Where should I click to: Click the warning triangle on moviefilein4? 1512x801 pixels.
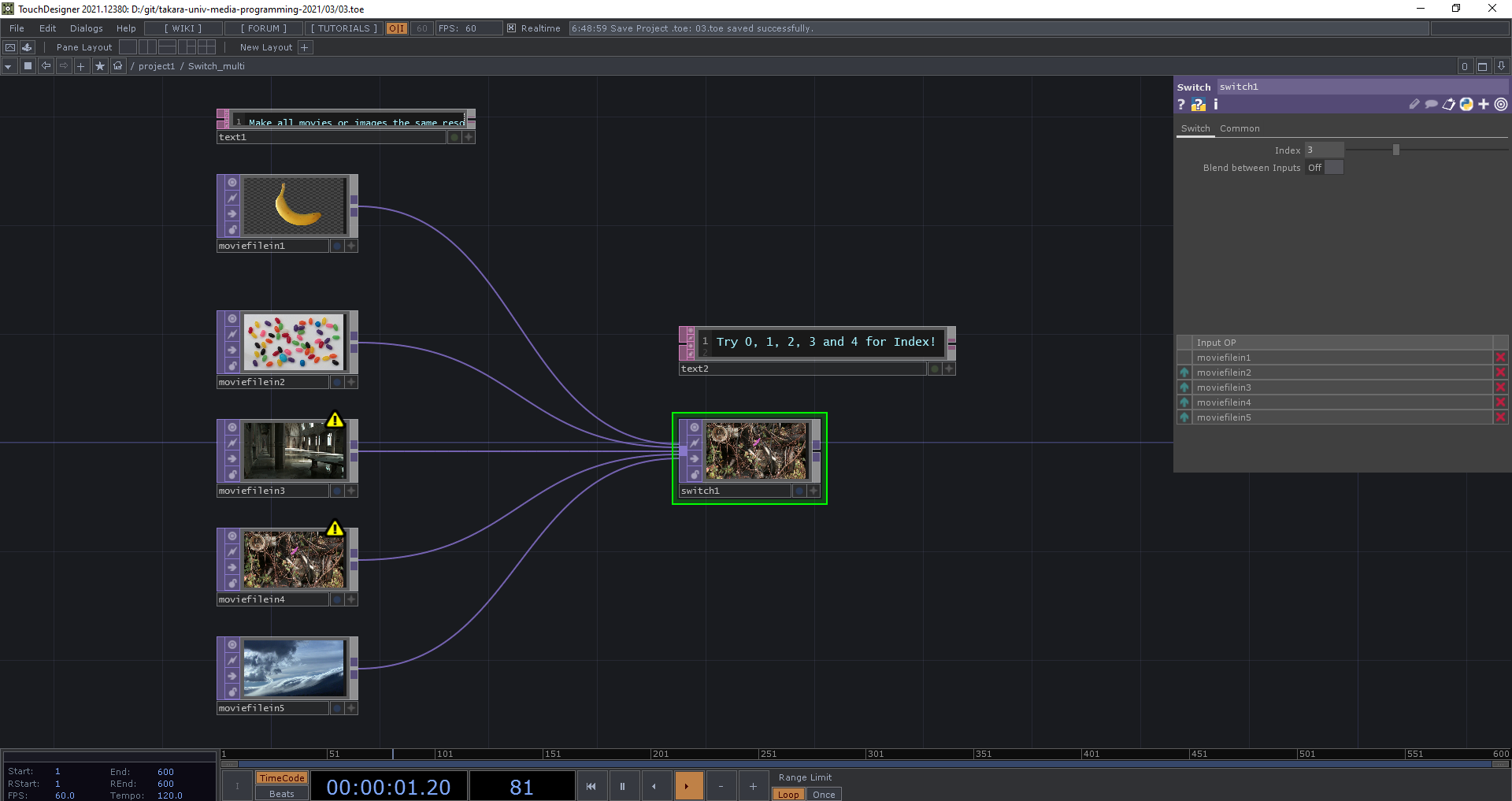[335, 528]
